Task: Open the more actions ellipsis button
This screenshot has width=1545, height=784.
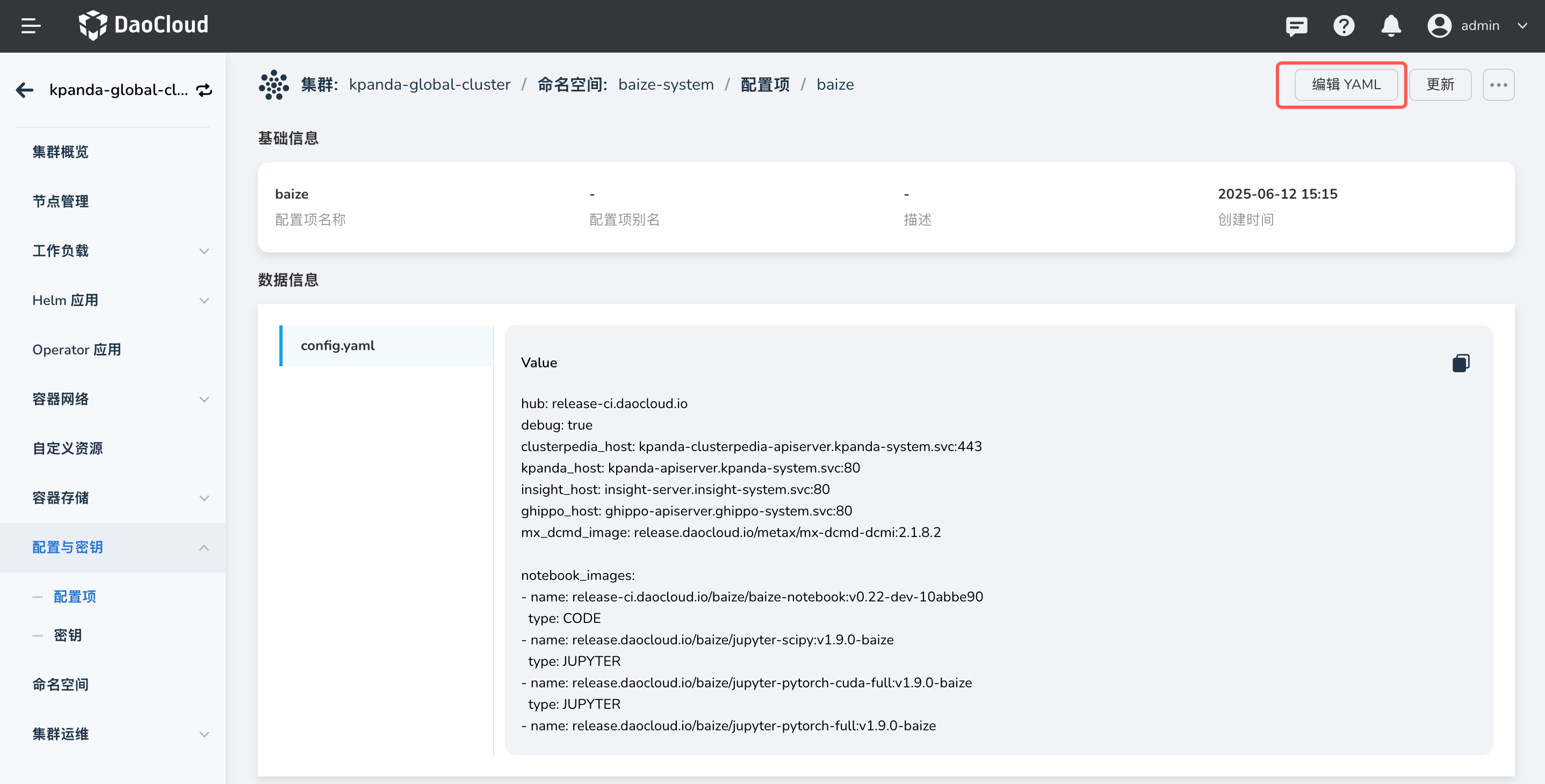Action: pos(1498,84)
